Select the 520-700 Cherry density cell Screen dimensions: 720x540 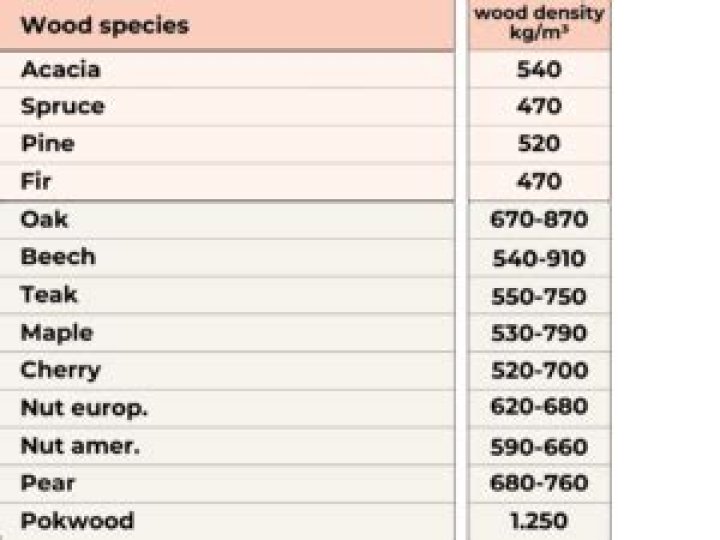click(539, 370)
